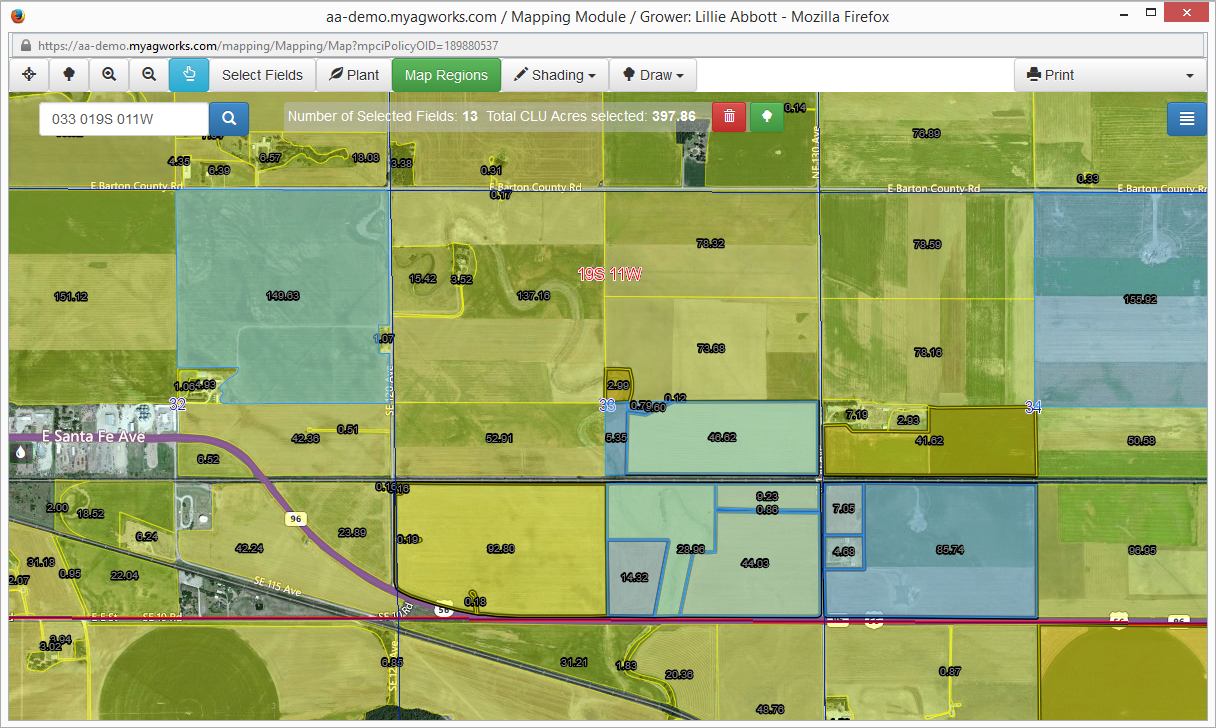Click the 23.89 acre field

click(352, 532)
